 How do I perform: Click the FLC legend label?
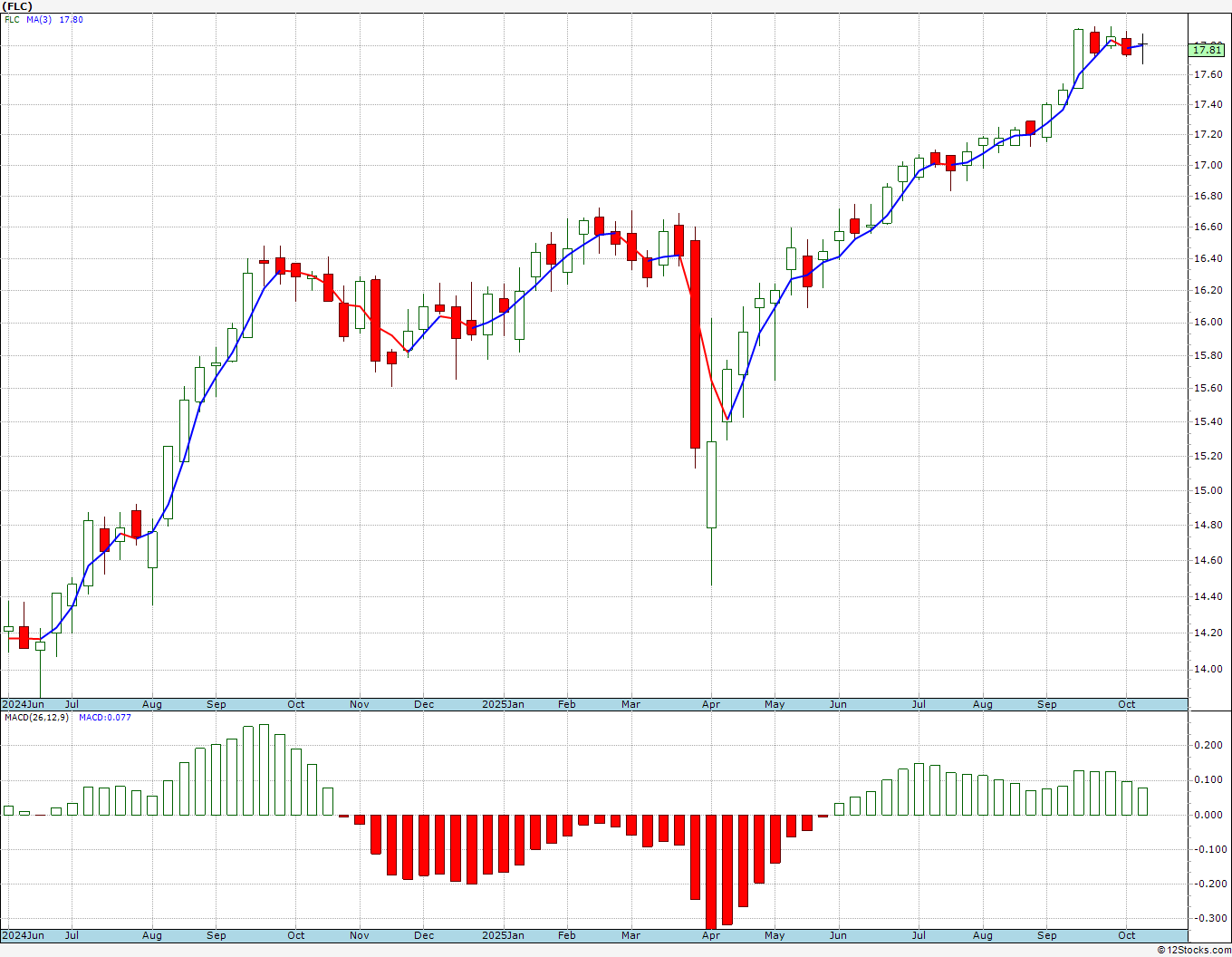point(12,19)
